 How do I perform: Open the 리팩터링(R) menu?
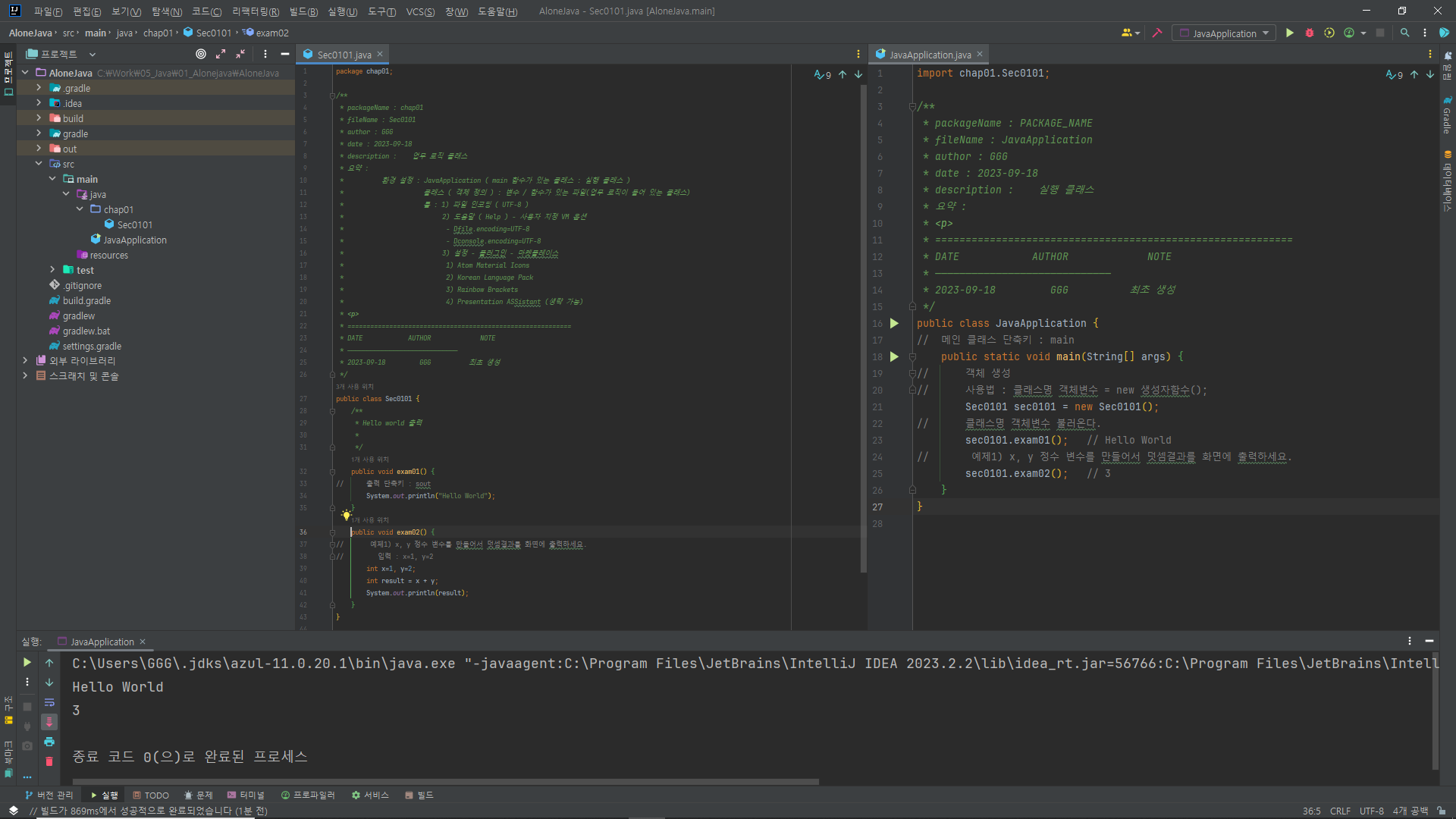(255, 11)
